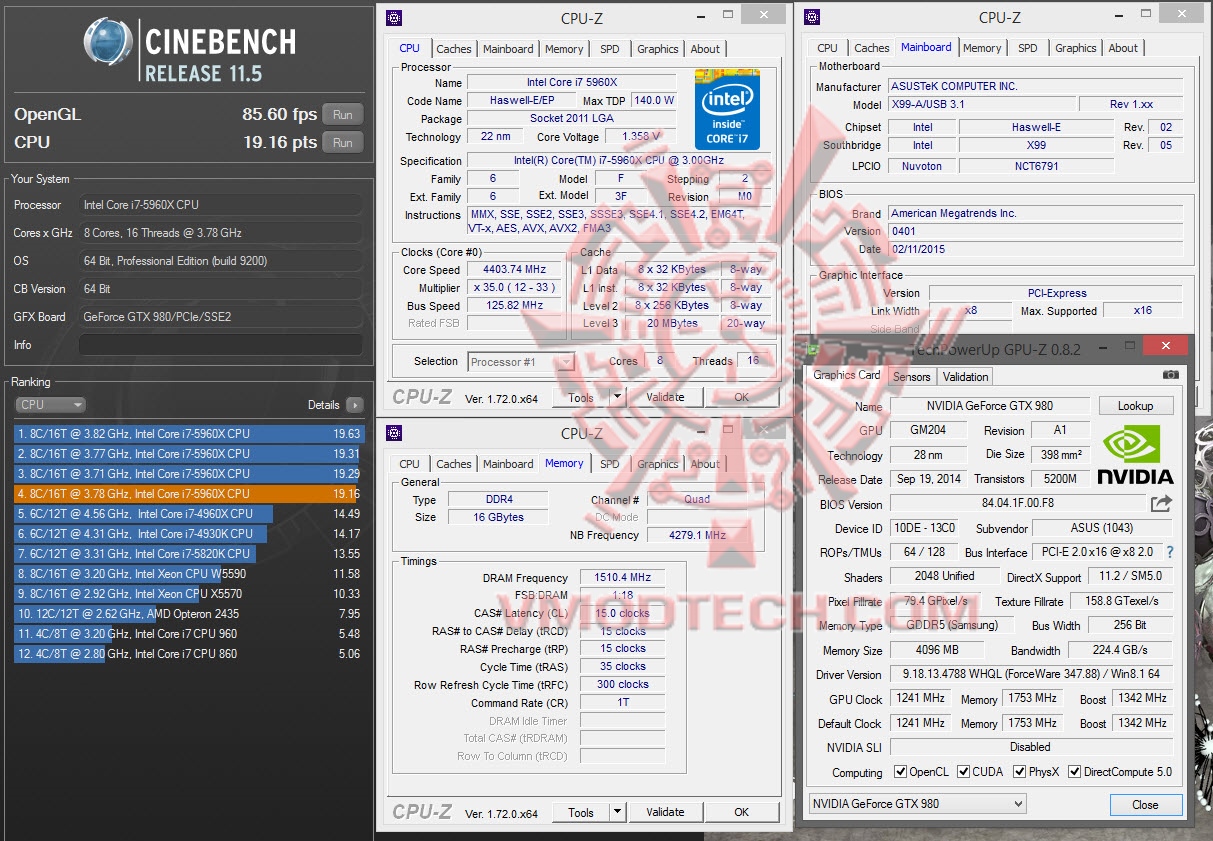Open the Tools dropdown arrow in the CPU-Z Memory window
Screen dimensions: 1213x841
pyautogui.click(x=617, y=812)
